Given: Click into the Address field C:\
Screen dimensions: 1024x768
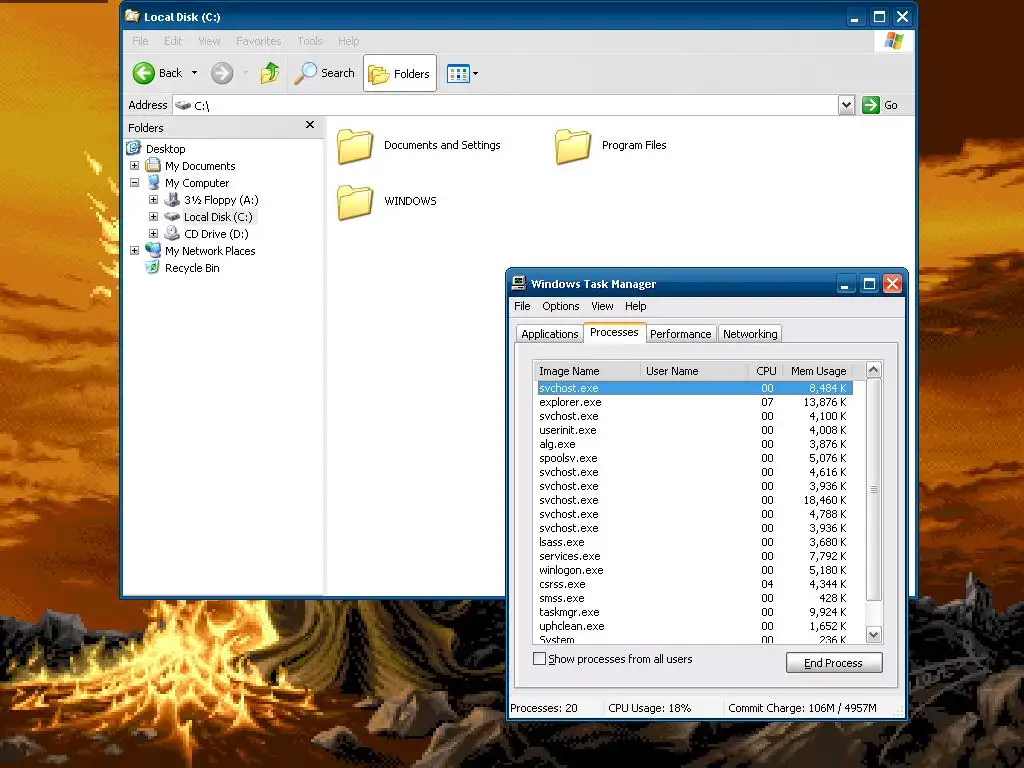Looking at the screenshot, I should click(x=506, y=105).
